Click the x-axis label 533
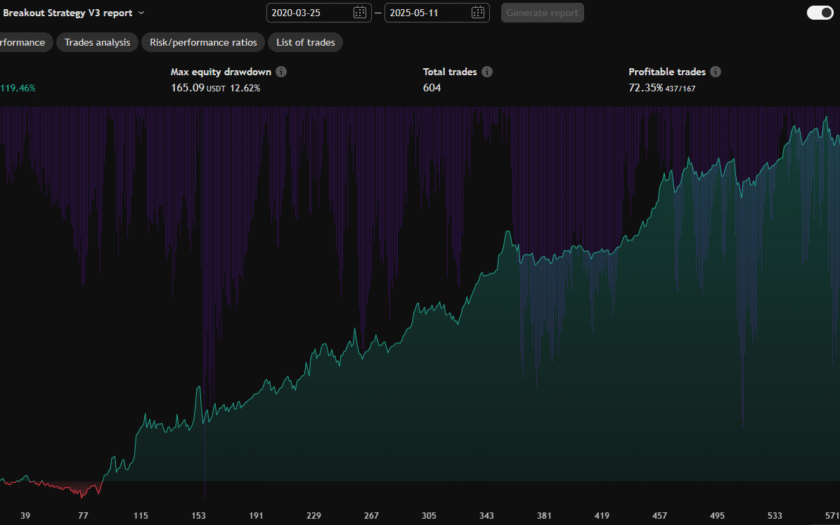This screenshot has height=525, width=840. [775, 516]
